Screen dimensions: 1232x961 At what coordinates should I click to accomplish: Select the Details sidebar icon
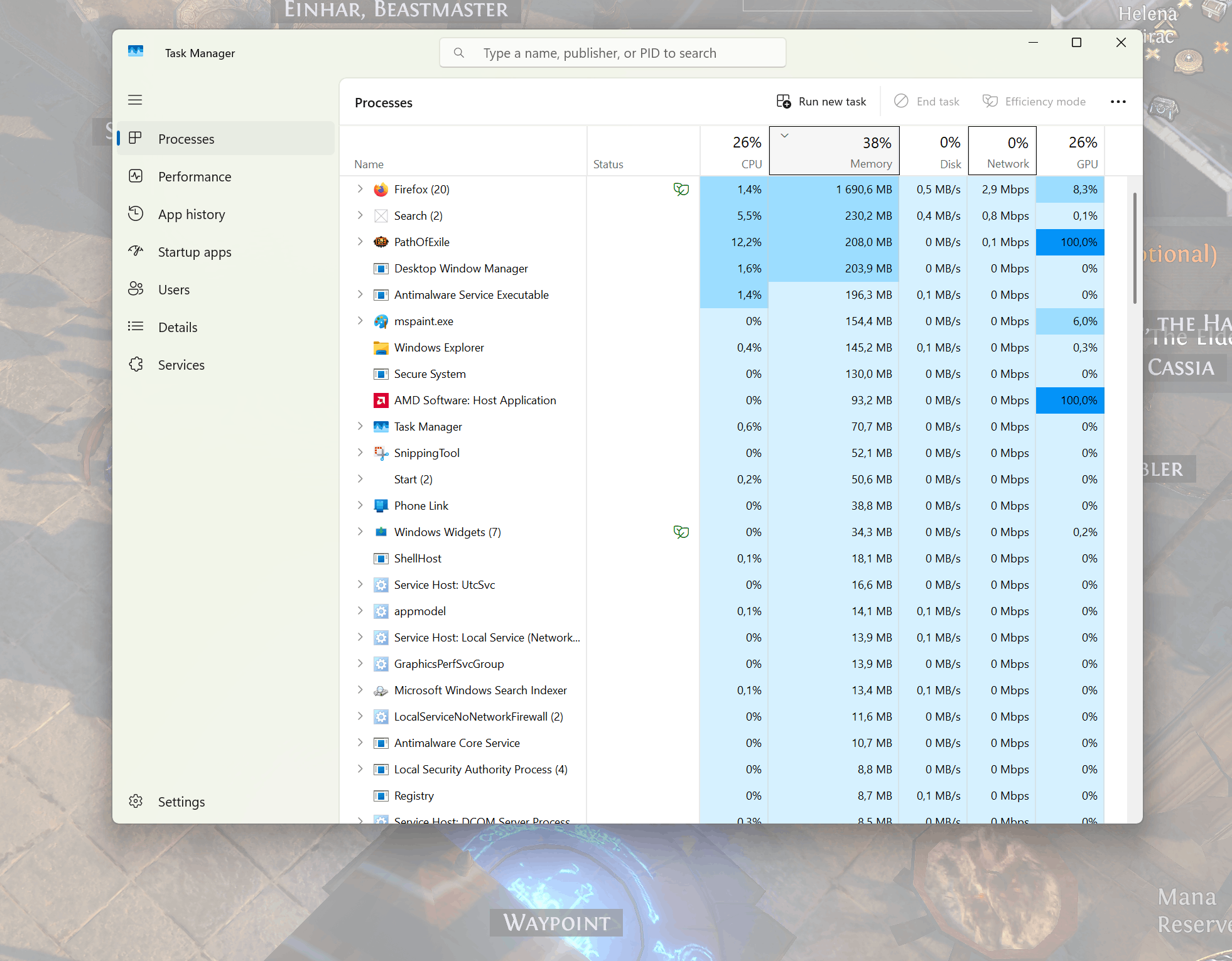[136, 326]
